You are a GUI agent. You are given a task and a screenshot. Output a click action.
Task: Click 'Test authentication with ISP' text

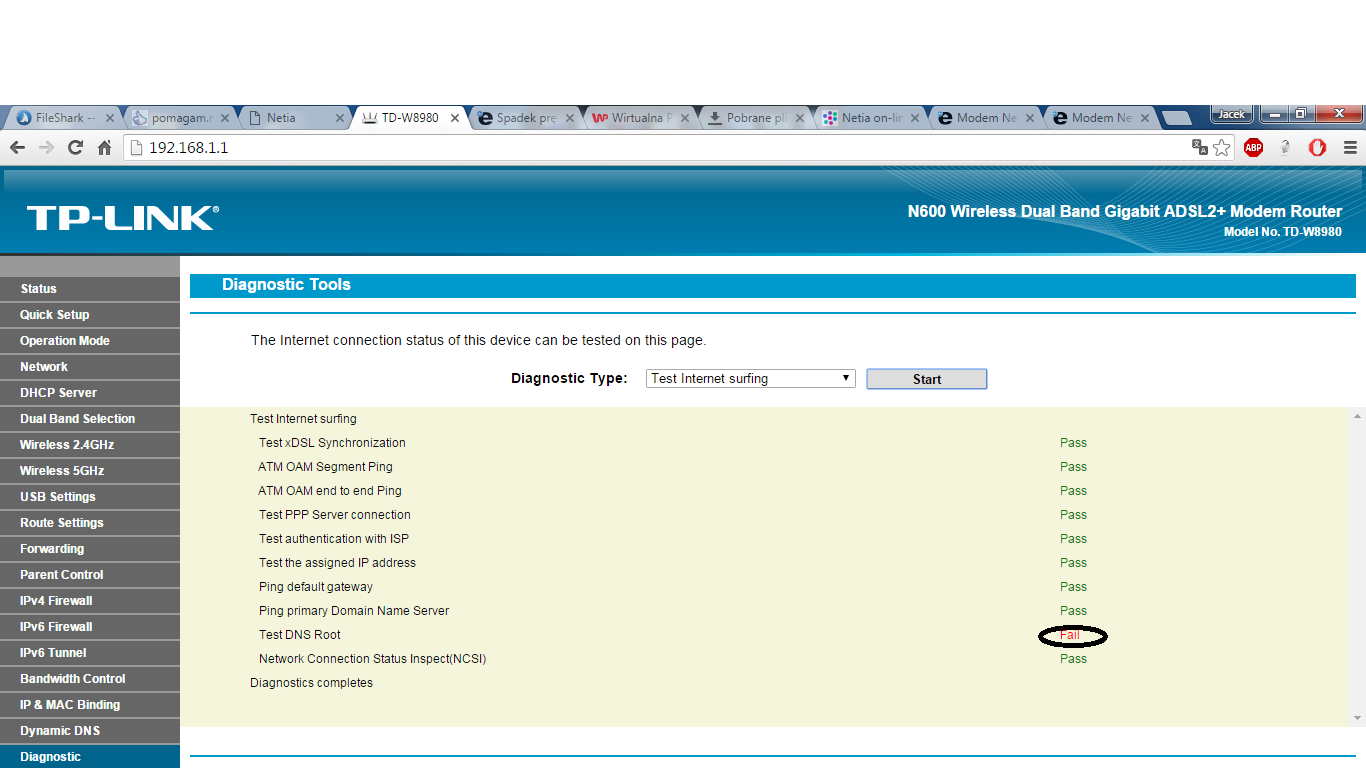pos(334,539)
